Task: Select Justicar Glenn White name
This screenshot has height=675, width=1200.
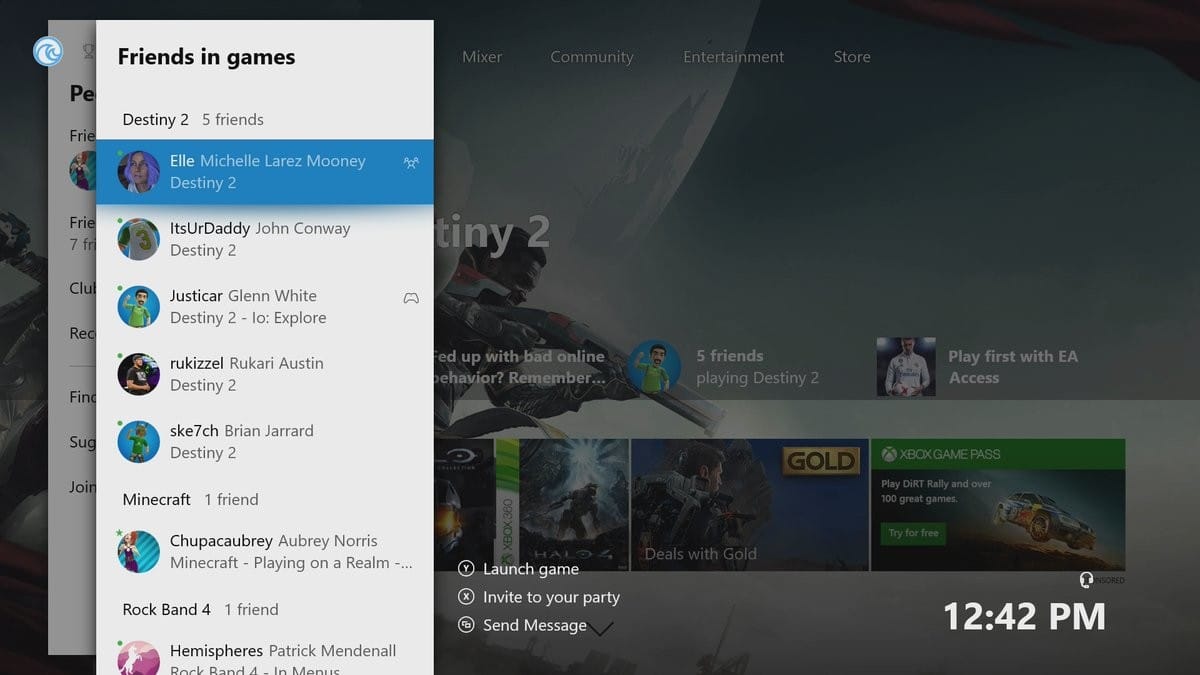Action: 243,296
